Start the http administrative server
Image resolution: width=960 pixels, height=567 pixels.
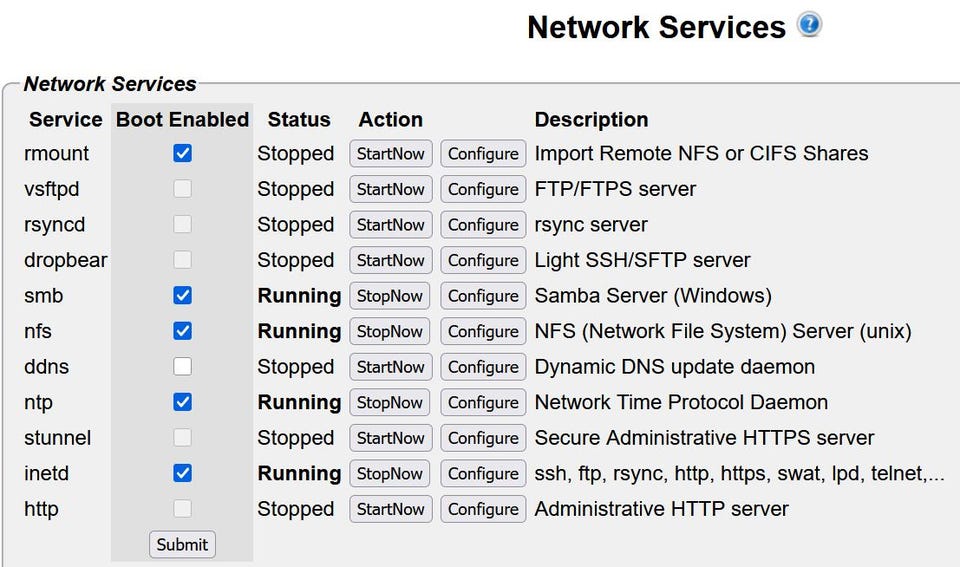(x=391, y=509)
